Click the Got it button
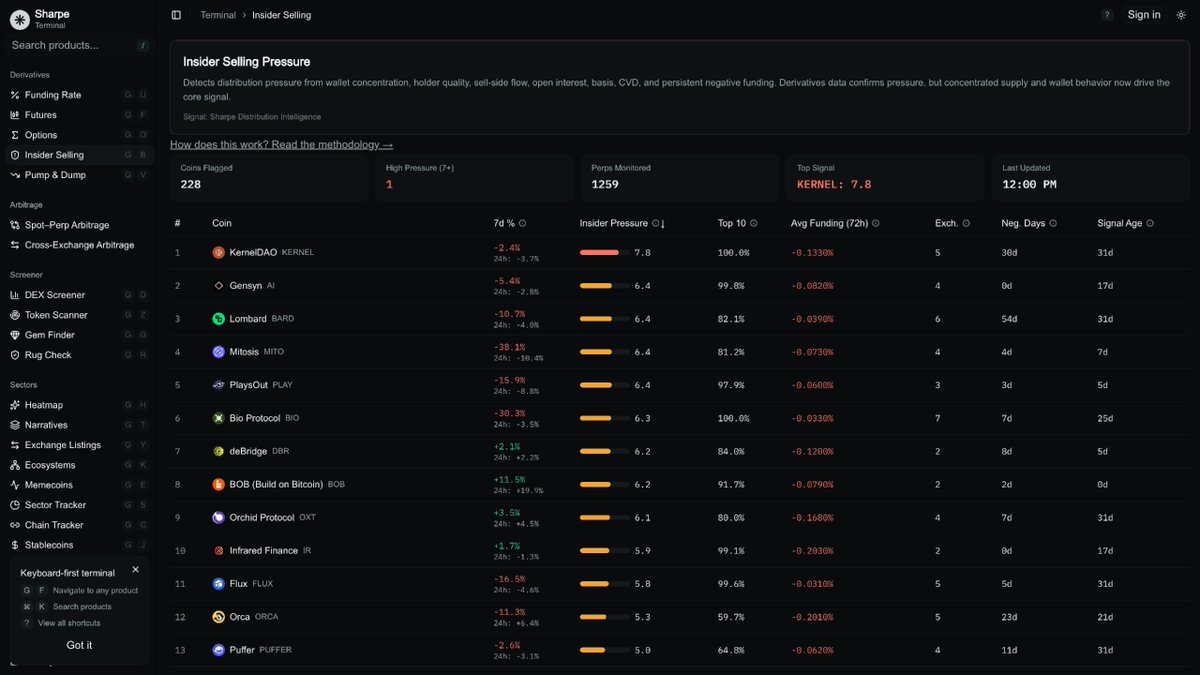This screenshot has width=1200, height=675. [79, 645]
